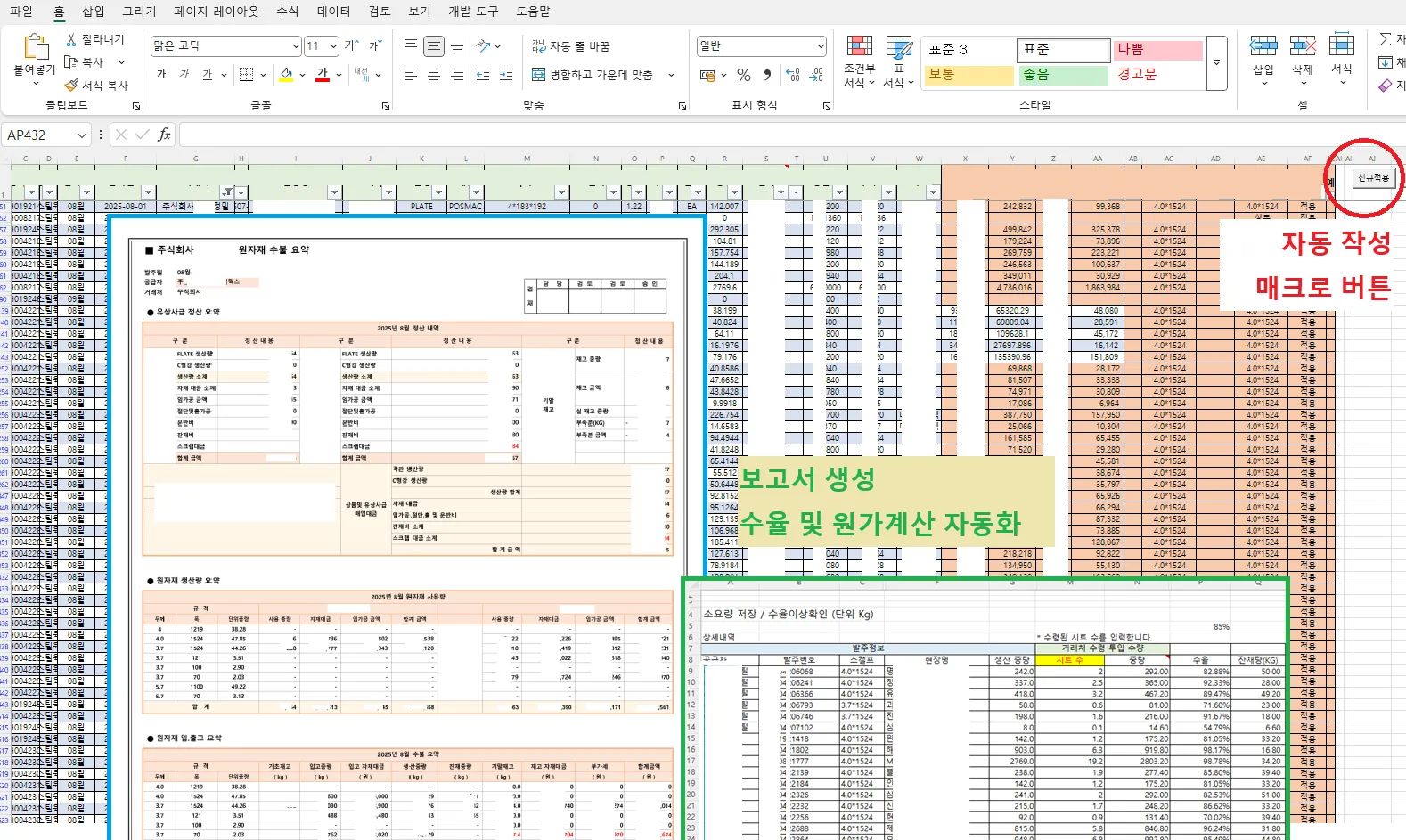
Task: Click the percent style icon
Action: [x=744, y=76]
